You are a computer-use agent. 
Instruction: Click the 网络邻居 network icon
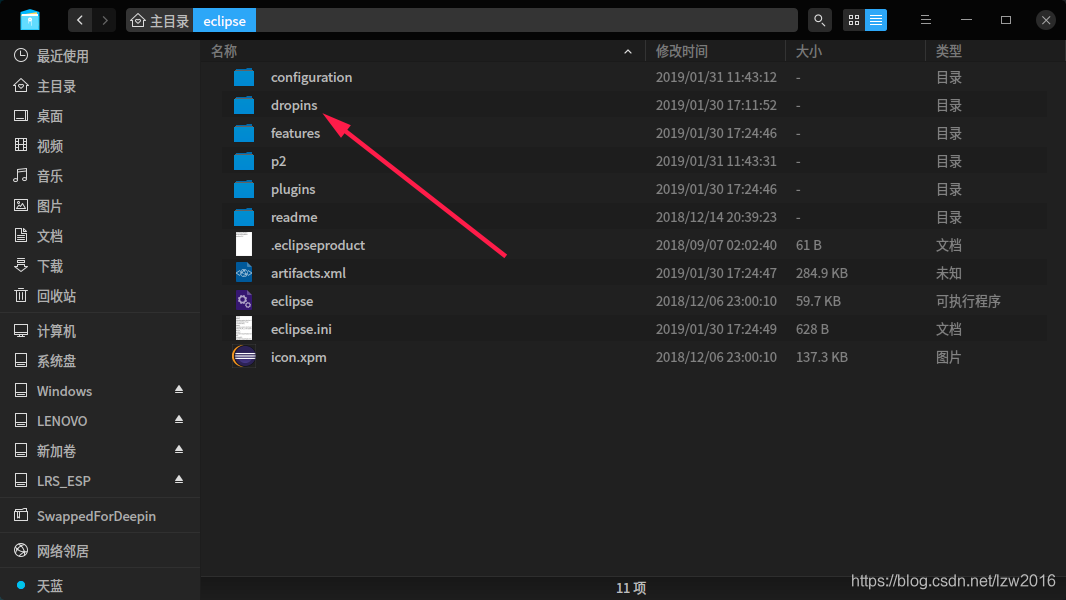pyautogui.click(x=21, y=551)
